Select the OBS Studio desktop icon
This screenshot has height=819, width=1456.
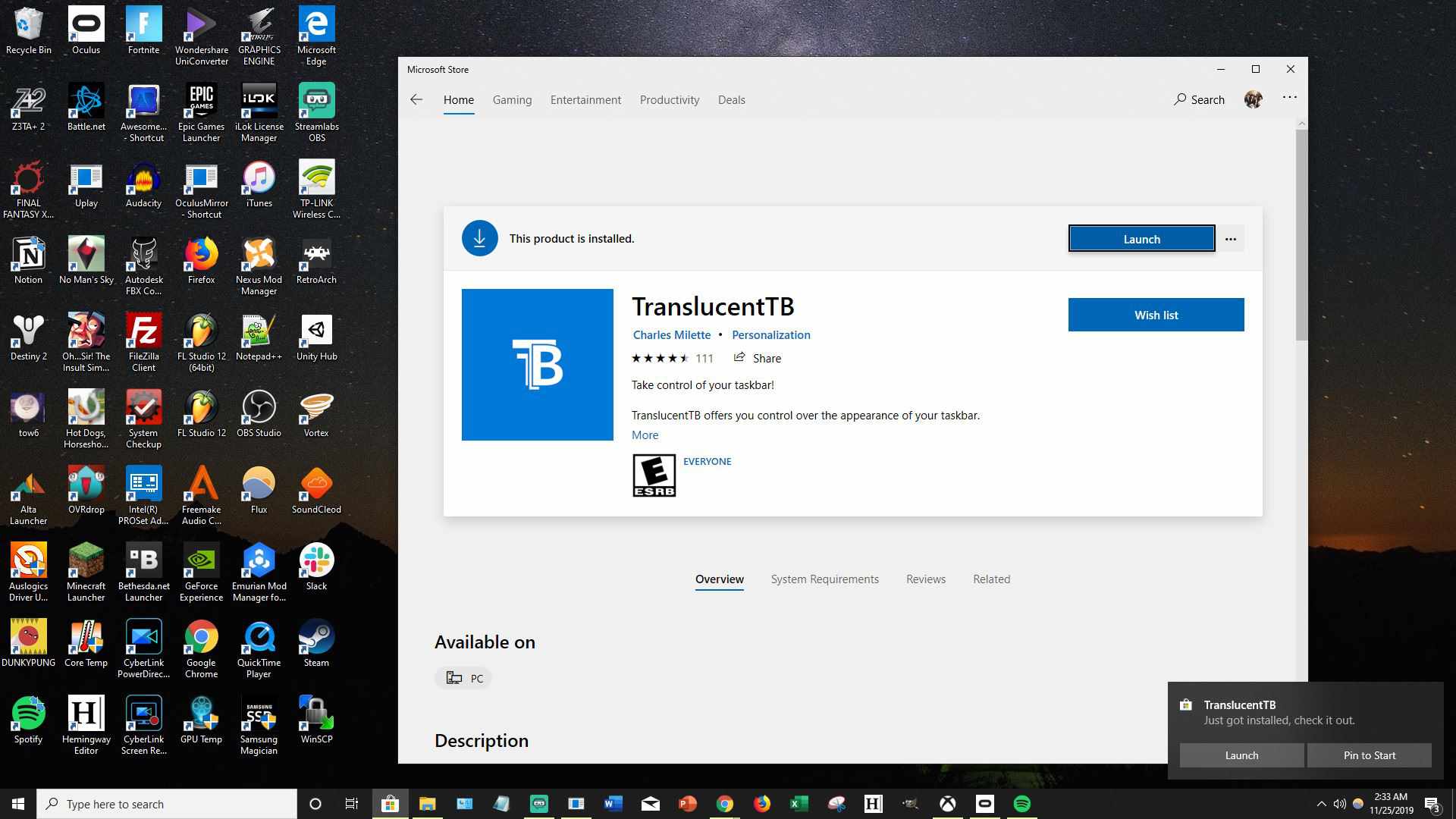259,414
